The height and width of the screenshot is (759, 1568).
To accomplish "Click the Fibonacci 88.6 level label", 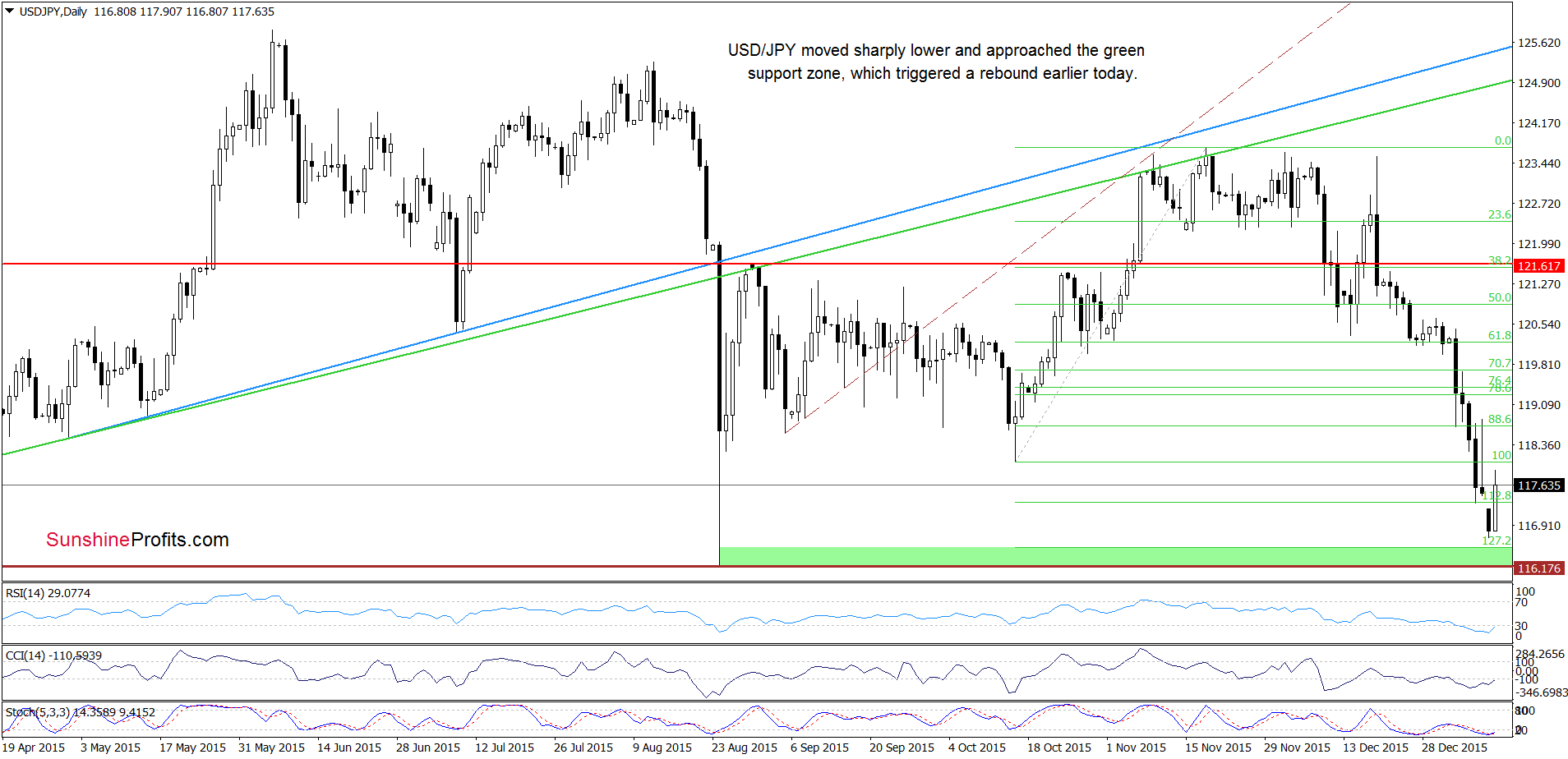I will click(x=1500, y=419).
